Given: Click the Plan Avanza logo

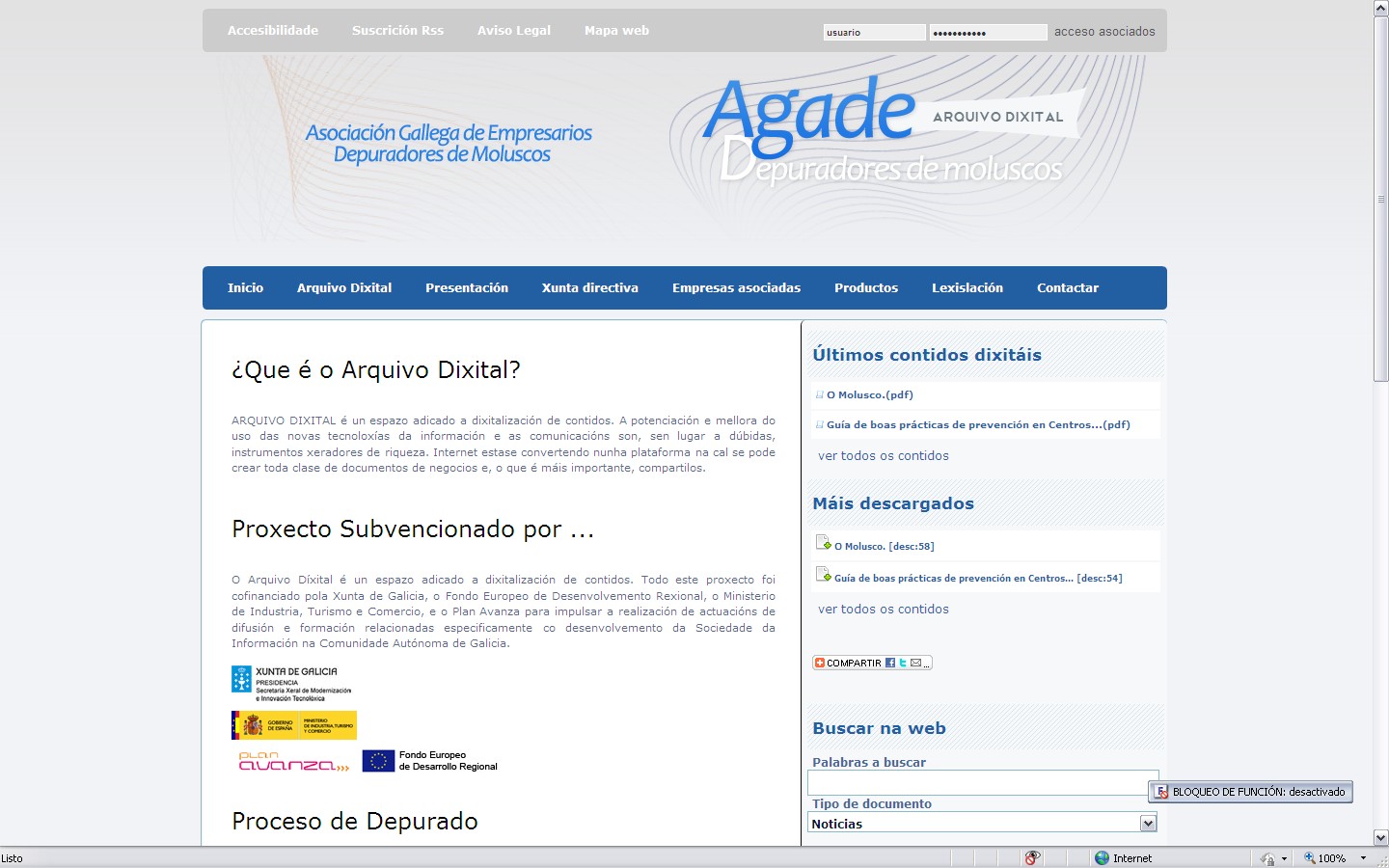Looking at the screenshot, I should pos(294,762).
